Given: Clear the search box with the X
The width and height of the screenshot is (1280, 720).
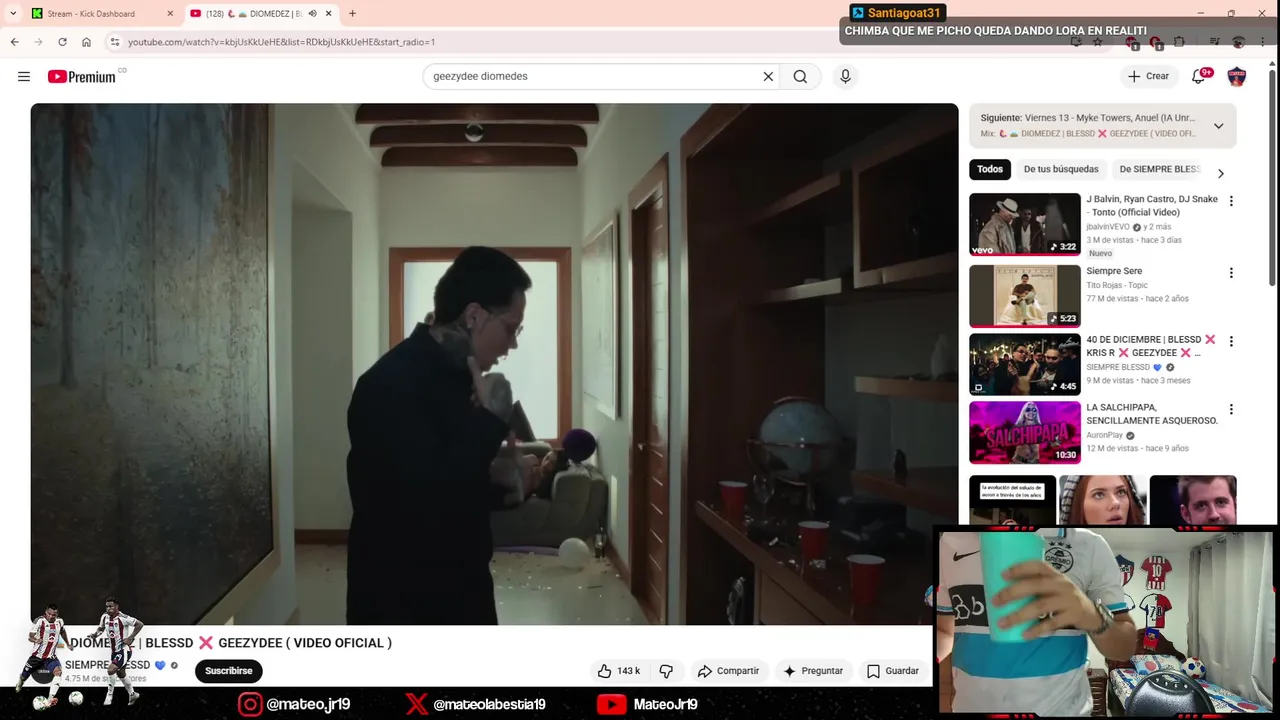Looking at the screenshot, I should click(768, 76).
